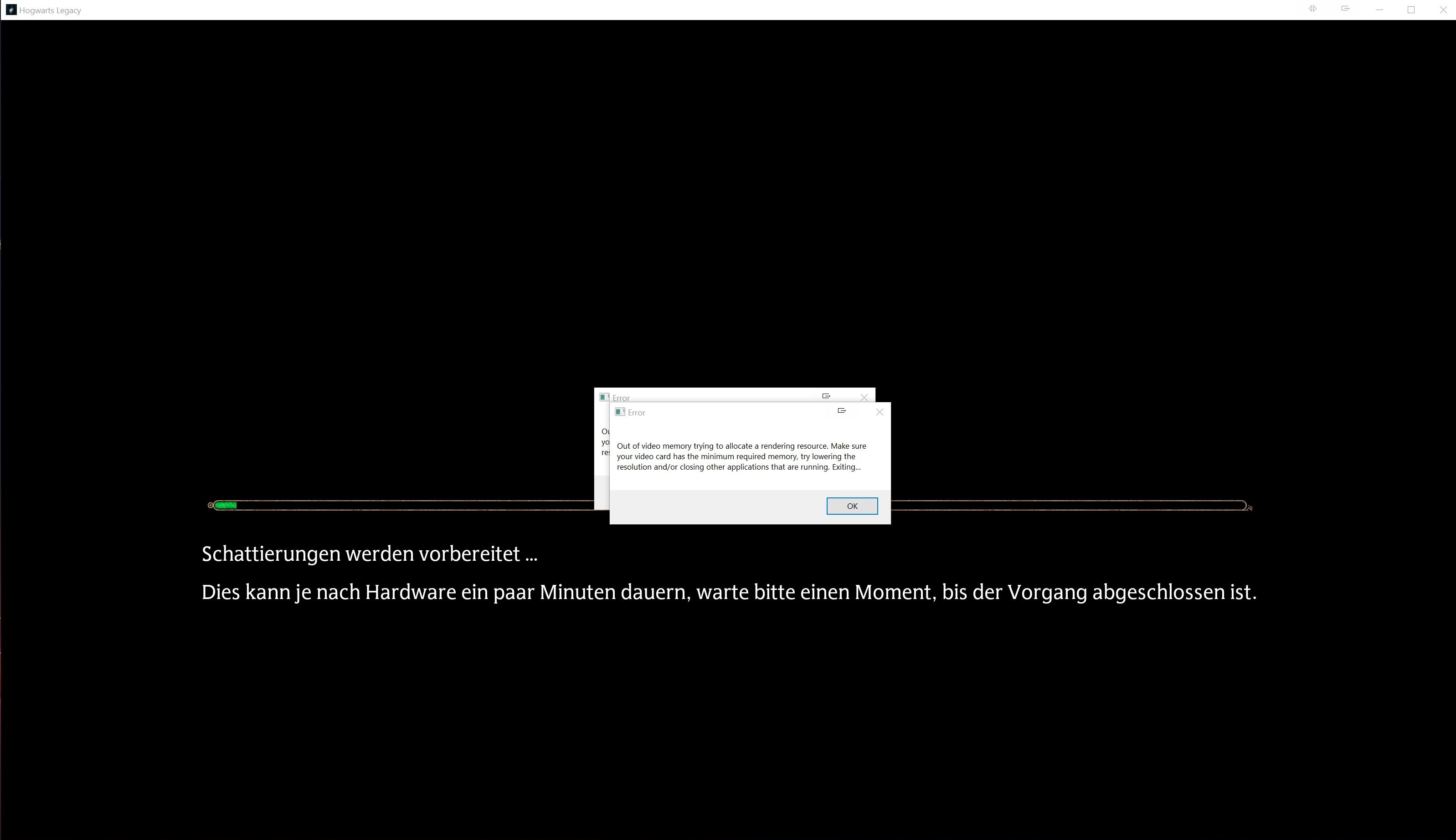Viewport: 1456px width, 840px height.
Task: Click the rear Error dialog's window icon
Action: click(x=604, y=397)
